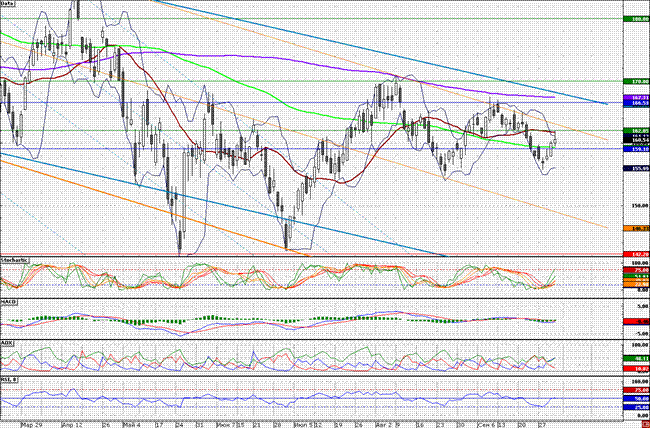Click the Май 4 date label on the time axis
Viewport: 650px width, 428px height.
pos(132,423)
